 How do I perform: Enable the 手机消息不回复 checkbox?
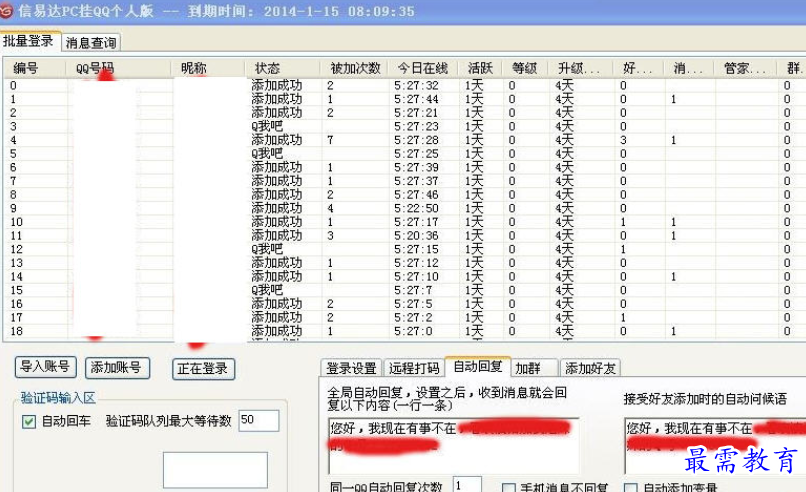[x=508, y=487]
